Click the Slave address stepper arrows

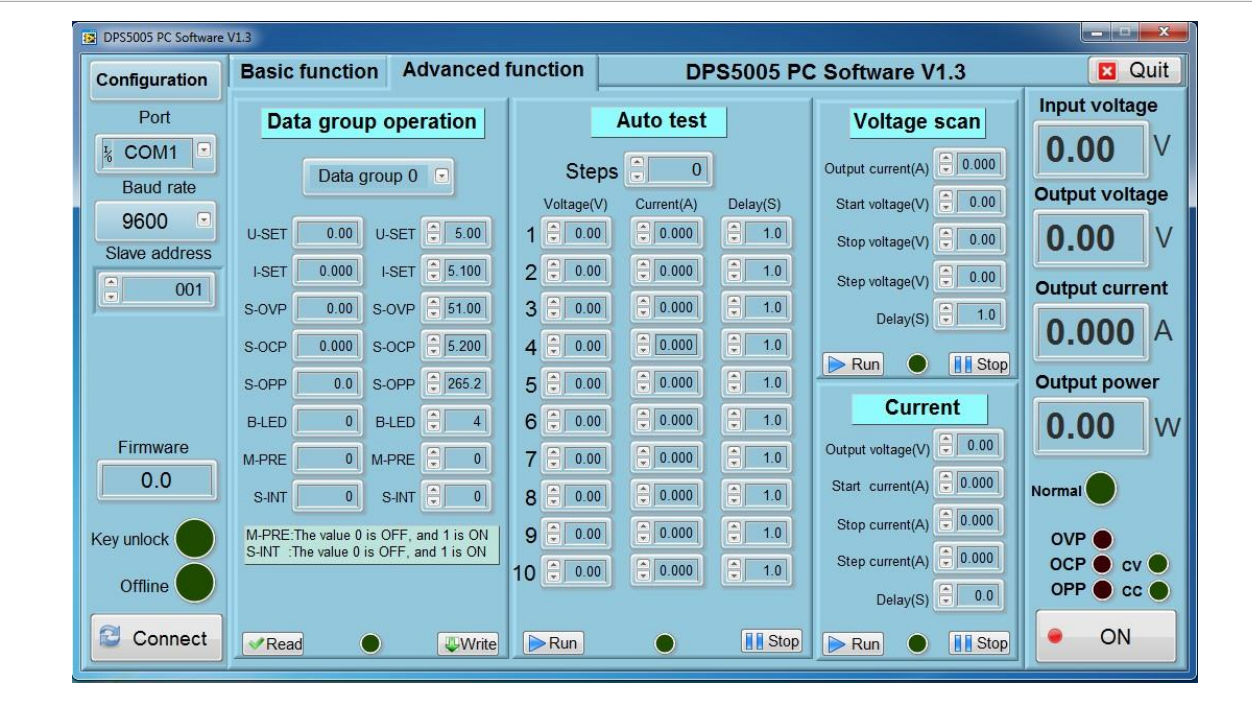click(111, 290)
